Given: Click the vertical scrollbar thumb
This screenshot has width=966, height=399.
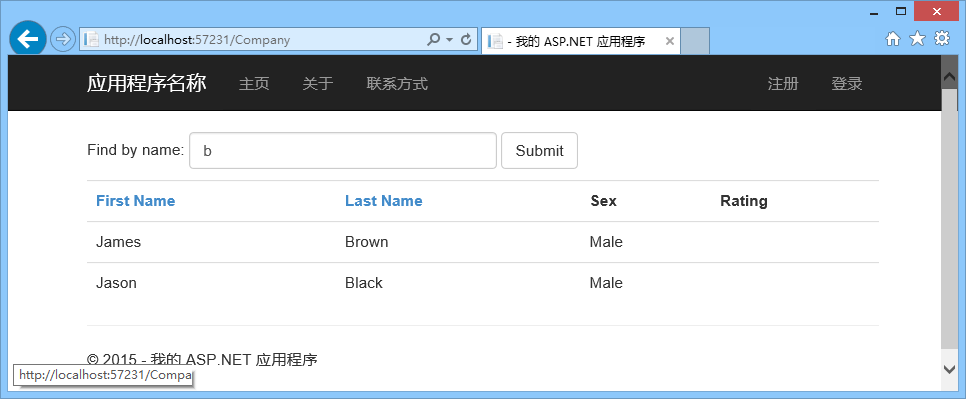Looking at the screenshot, I should tap(949, 219).
